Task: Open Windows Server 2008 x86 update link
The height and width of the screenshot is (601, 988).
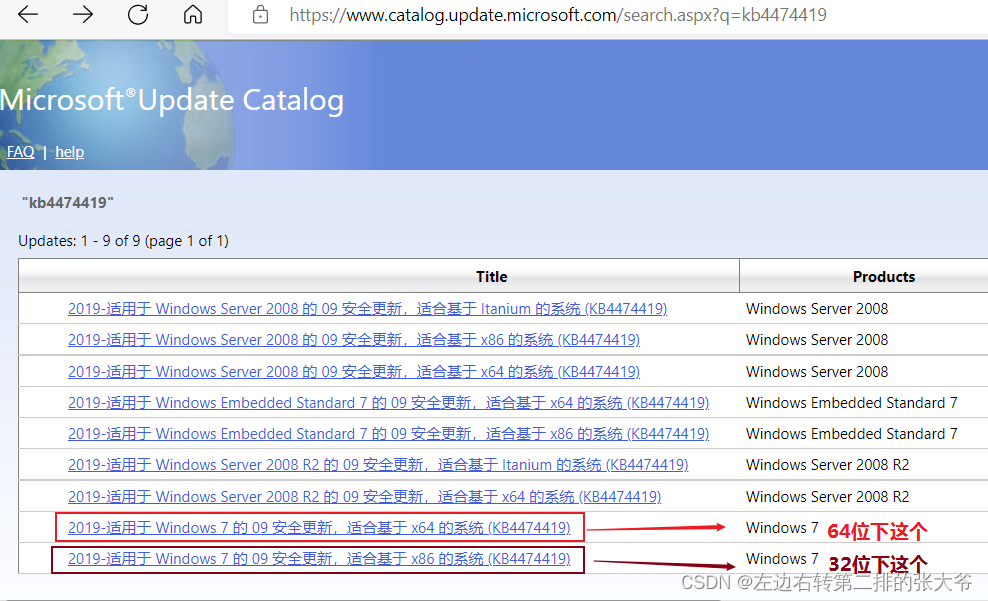Action: tap(353, 340)
